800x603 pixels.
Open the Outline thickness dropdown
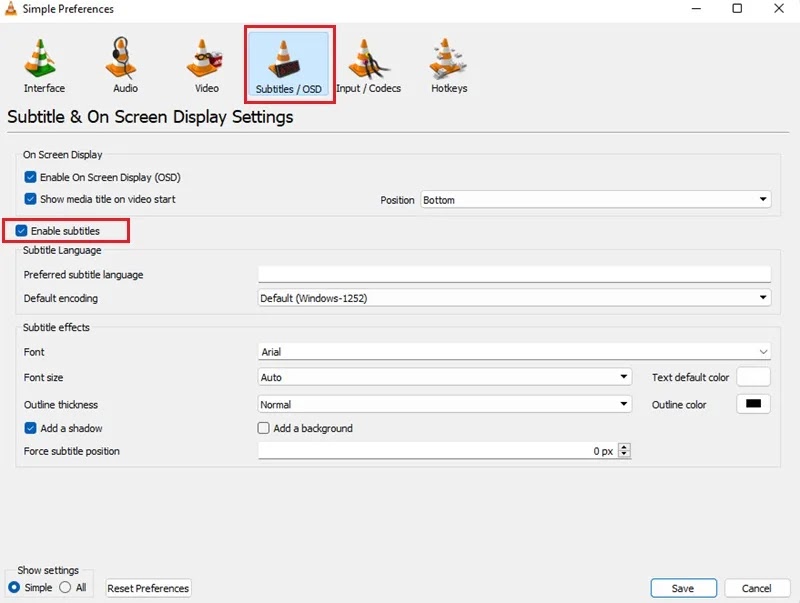click(x=444, y=404)
